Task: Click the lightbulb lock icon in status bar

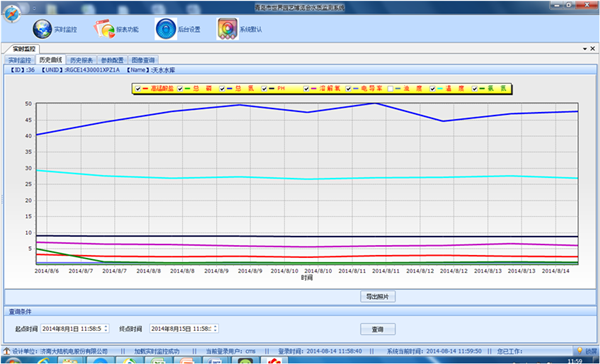Action: click(580, 351)
